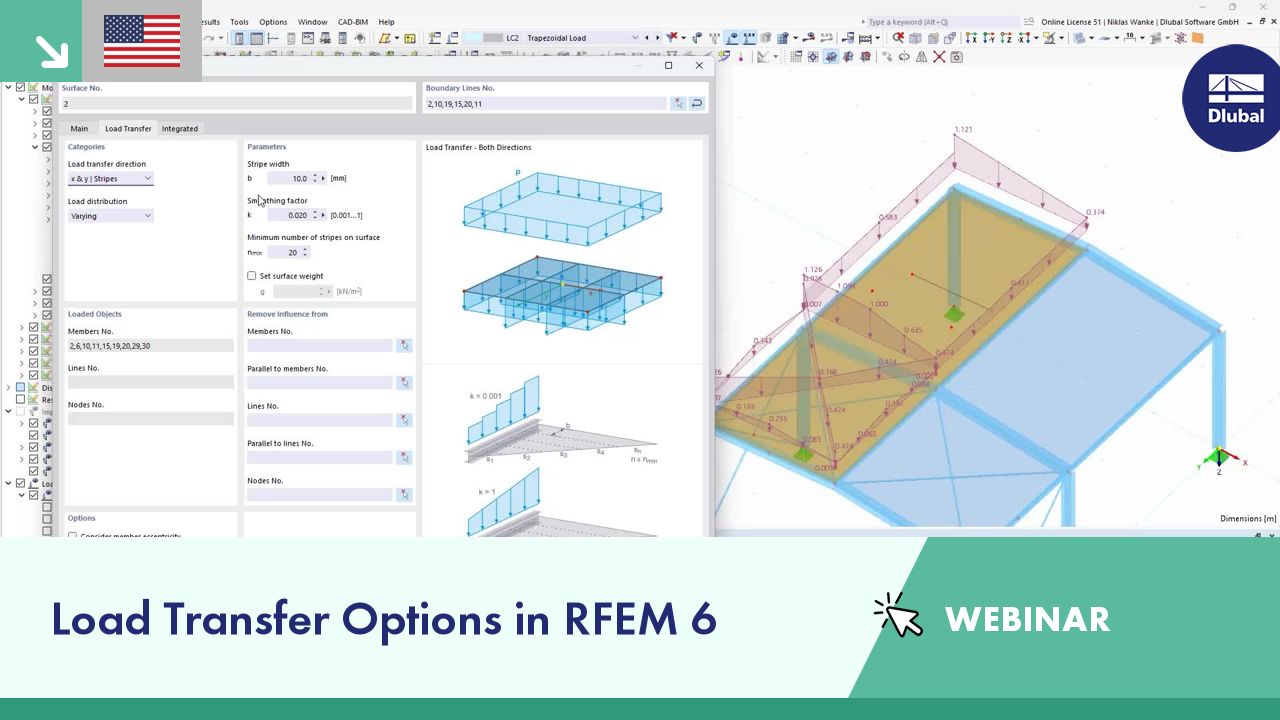
Task: Open the Load distribution dropdown showing Varying
Action: tap(110, 215)
